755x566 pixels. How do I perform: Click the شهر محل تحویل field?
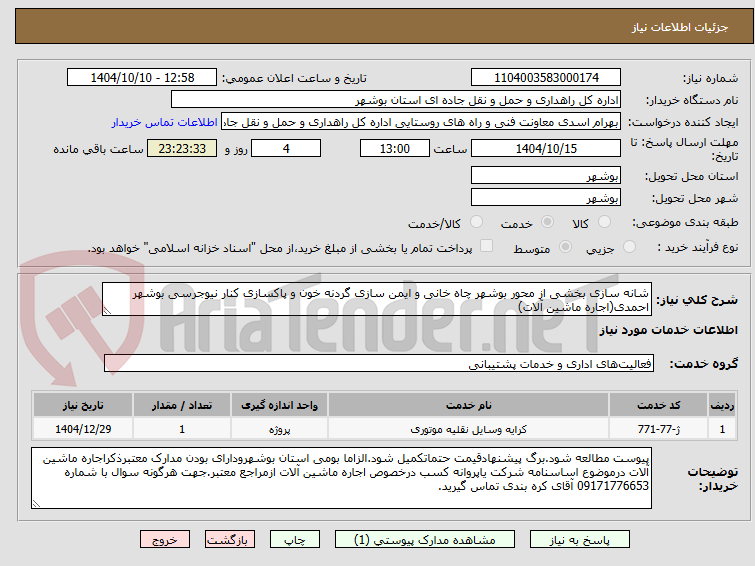[546, 197]
